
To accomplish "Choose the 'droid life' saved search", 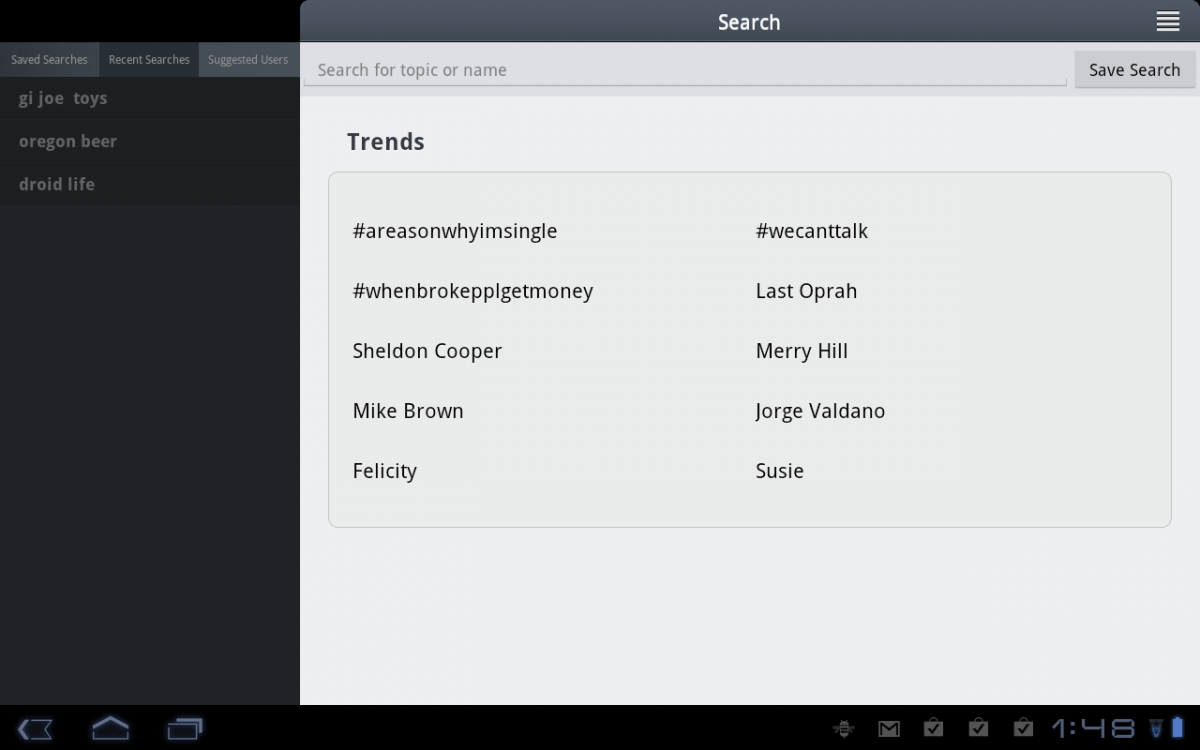I will tap(57, 184).
